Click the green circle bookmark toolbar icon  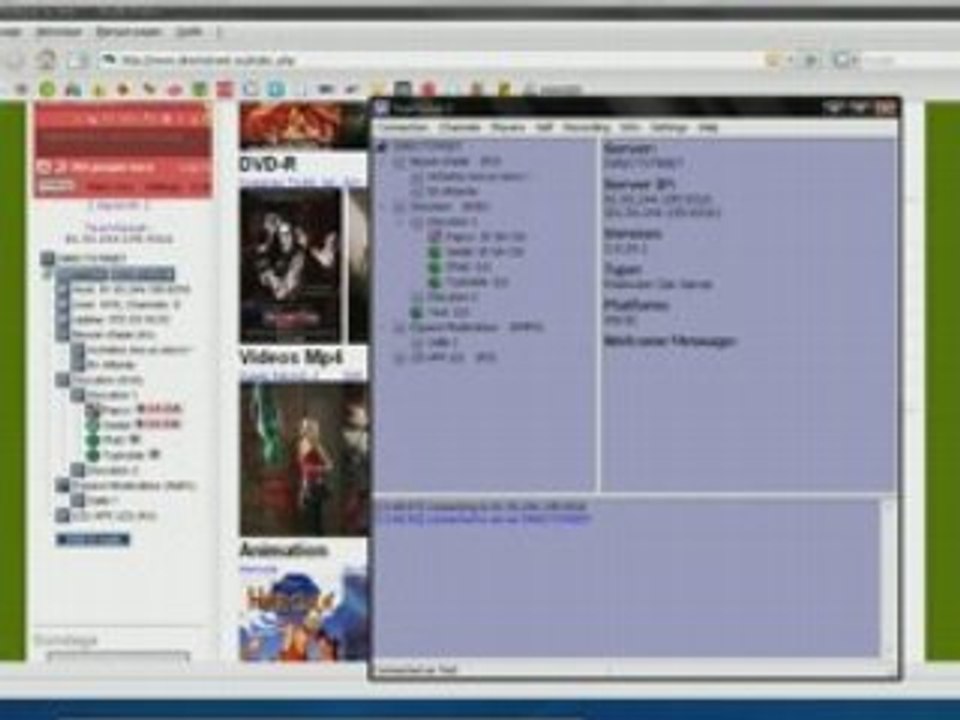pyautogui.click(x=47, y=89)
